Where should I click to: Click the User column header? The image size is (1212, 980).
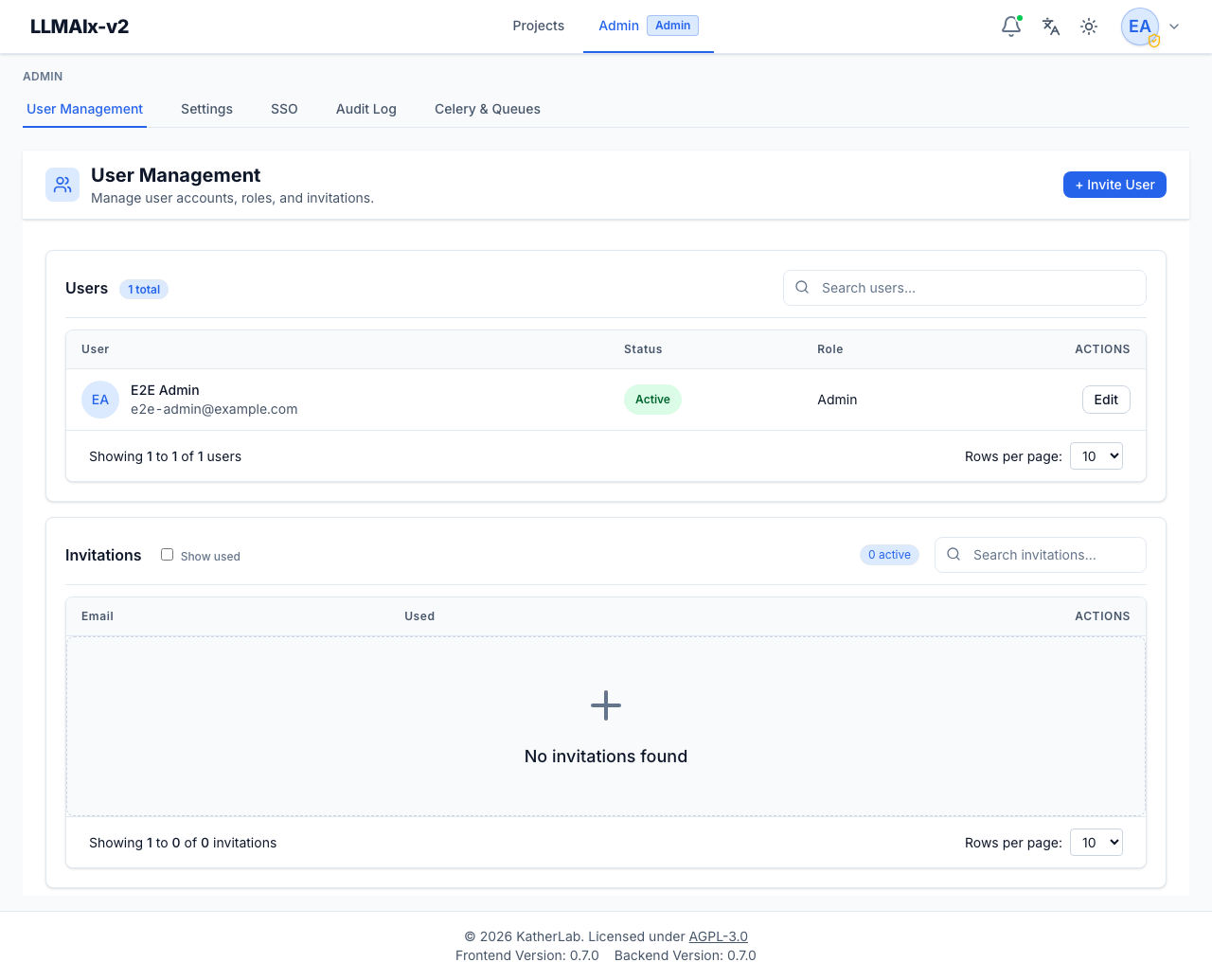click(x=95, y=349)
